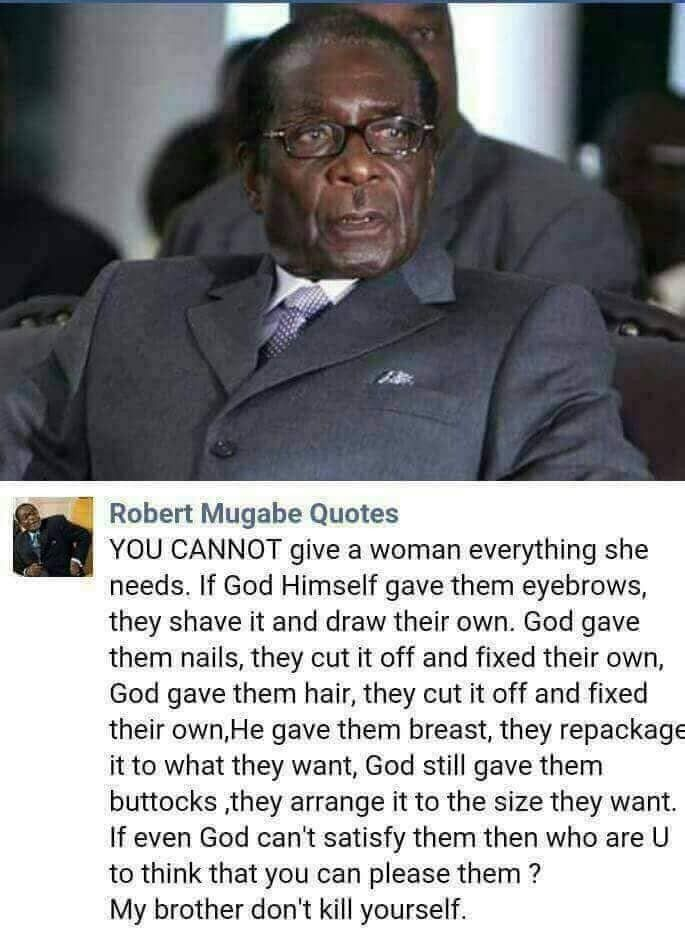685x939 pixels.
Task: Click the final line "My brother don't kill yourself."
Action: [287, 909]
